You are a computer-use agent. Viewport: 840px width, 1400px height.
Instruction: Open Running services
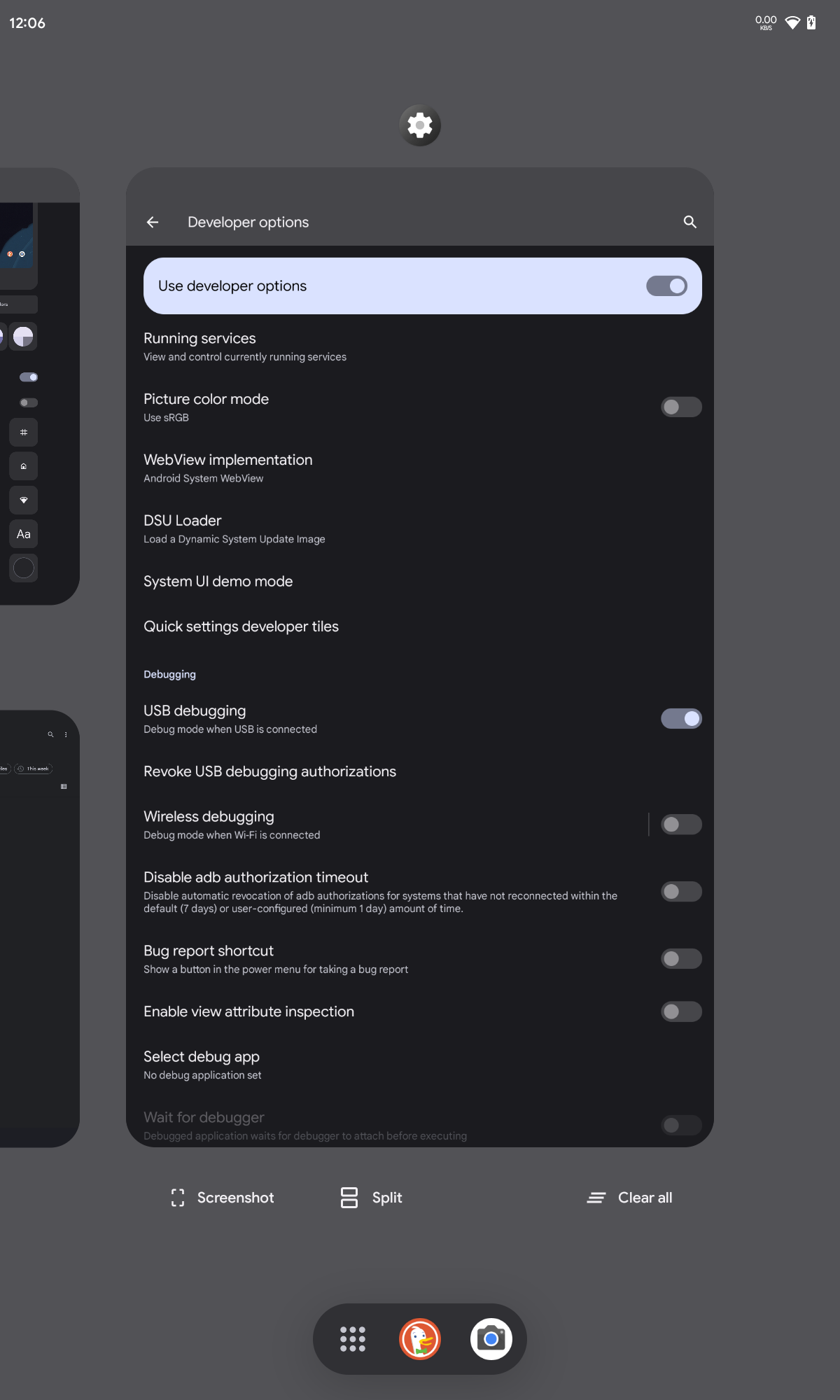pyautogui.click(x=245, y=346)
